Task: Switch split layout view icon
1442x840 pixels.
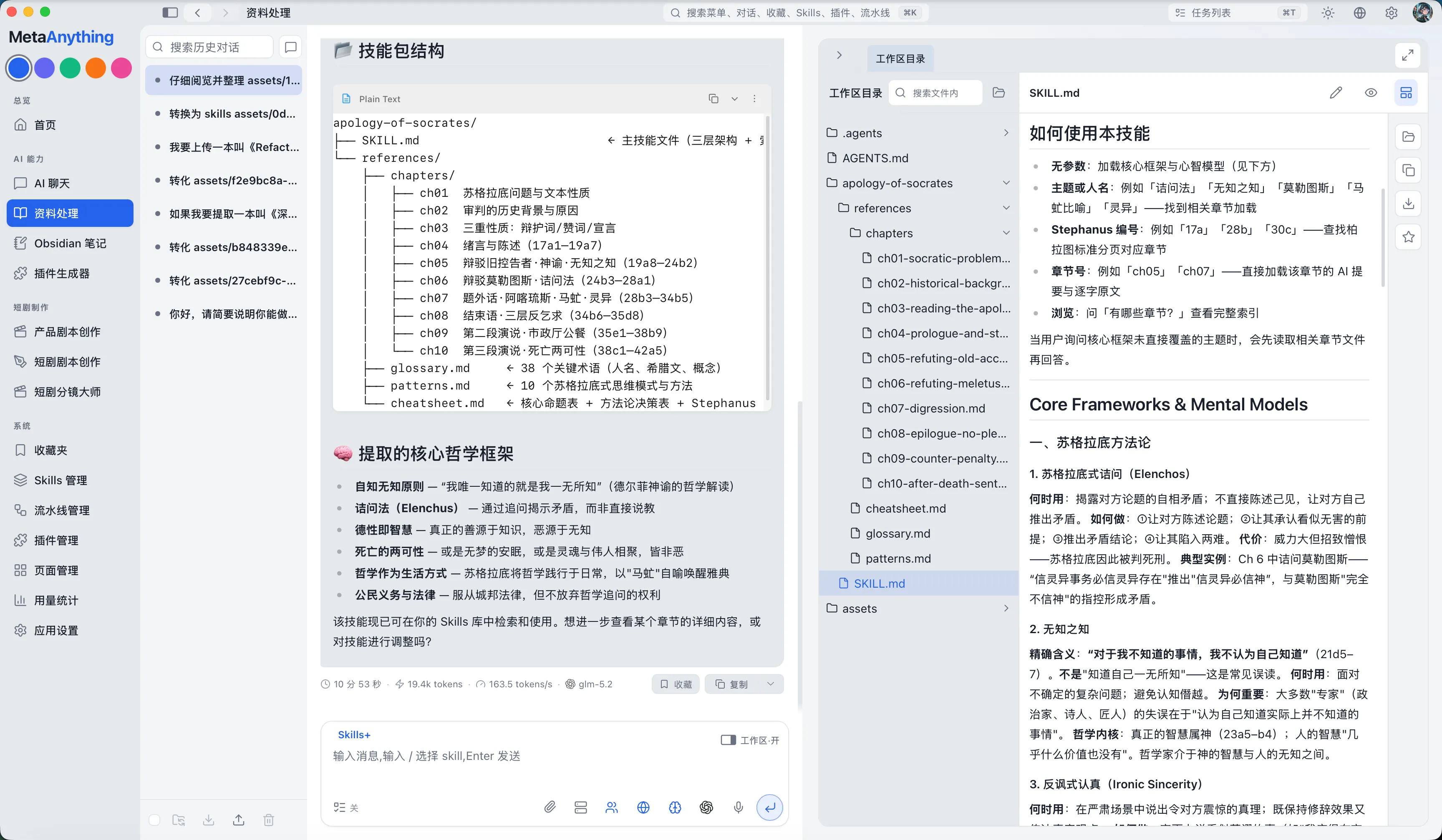Action: (x=1405, y=93)
